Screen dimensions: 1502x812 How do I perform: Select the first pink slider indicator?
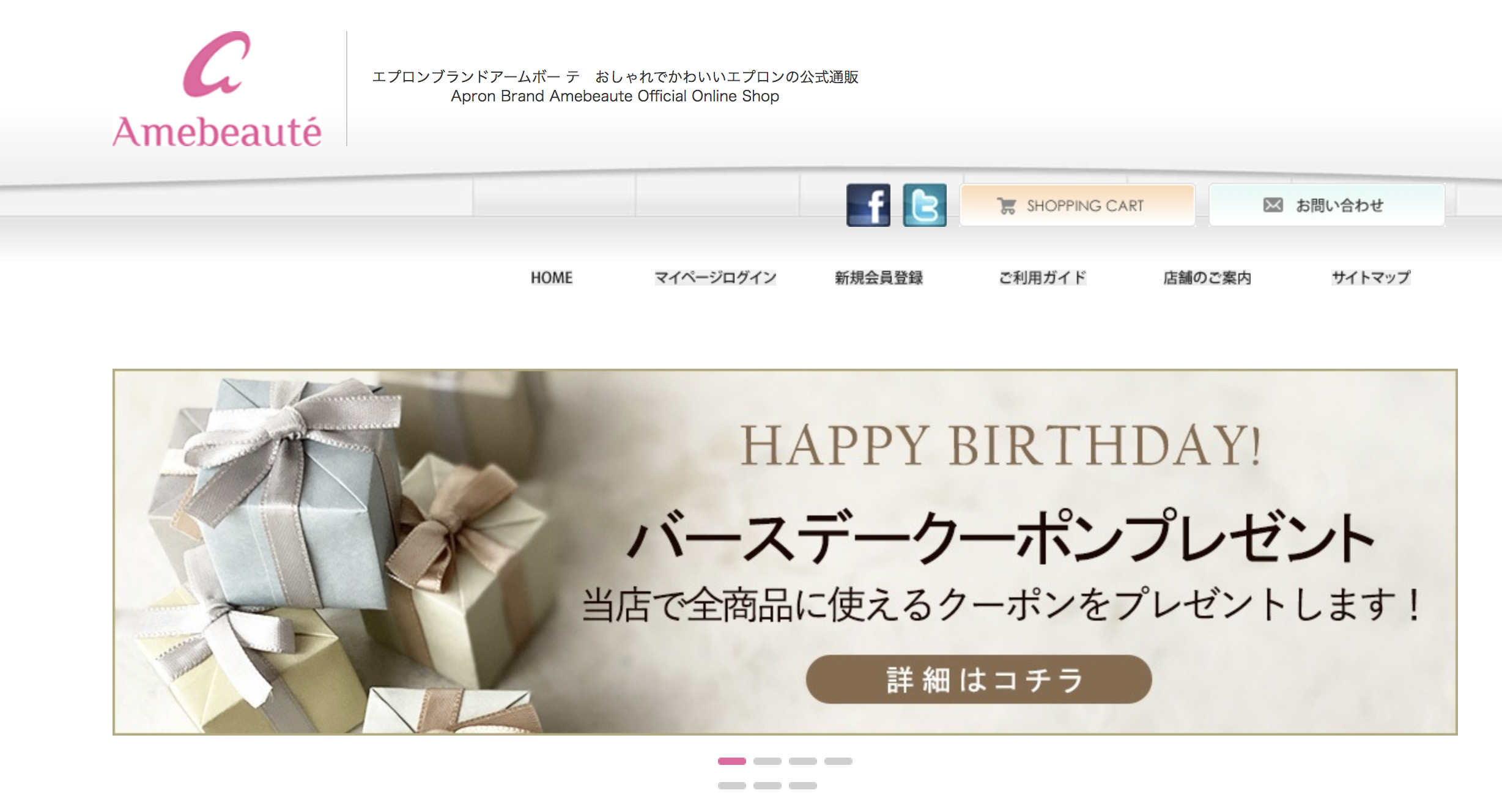click(x=732, y=761)
